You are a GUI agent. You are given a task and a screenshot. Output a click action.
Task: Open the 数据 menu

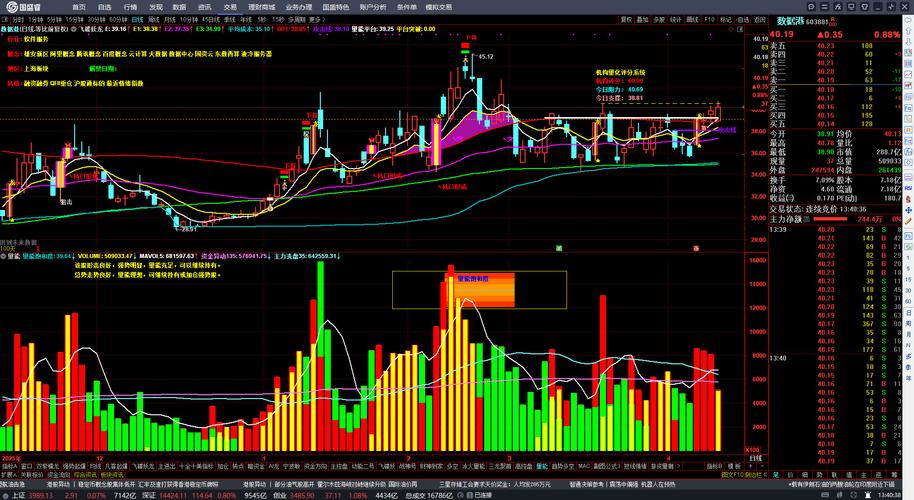180,7
